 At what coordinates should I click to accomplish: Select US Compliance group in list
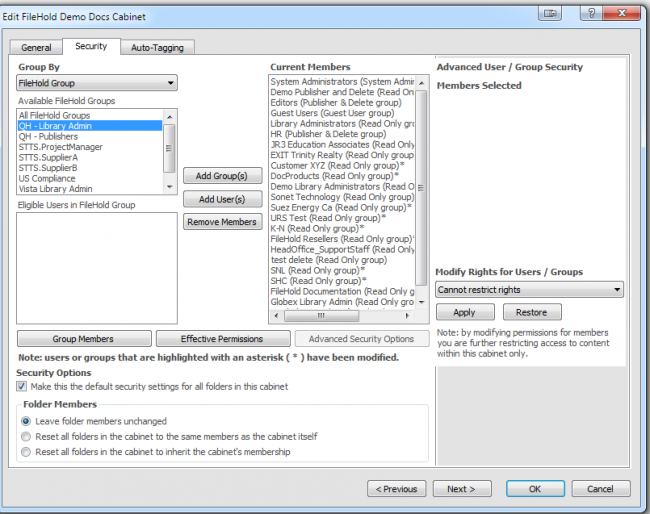[46, 178]
